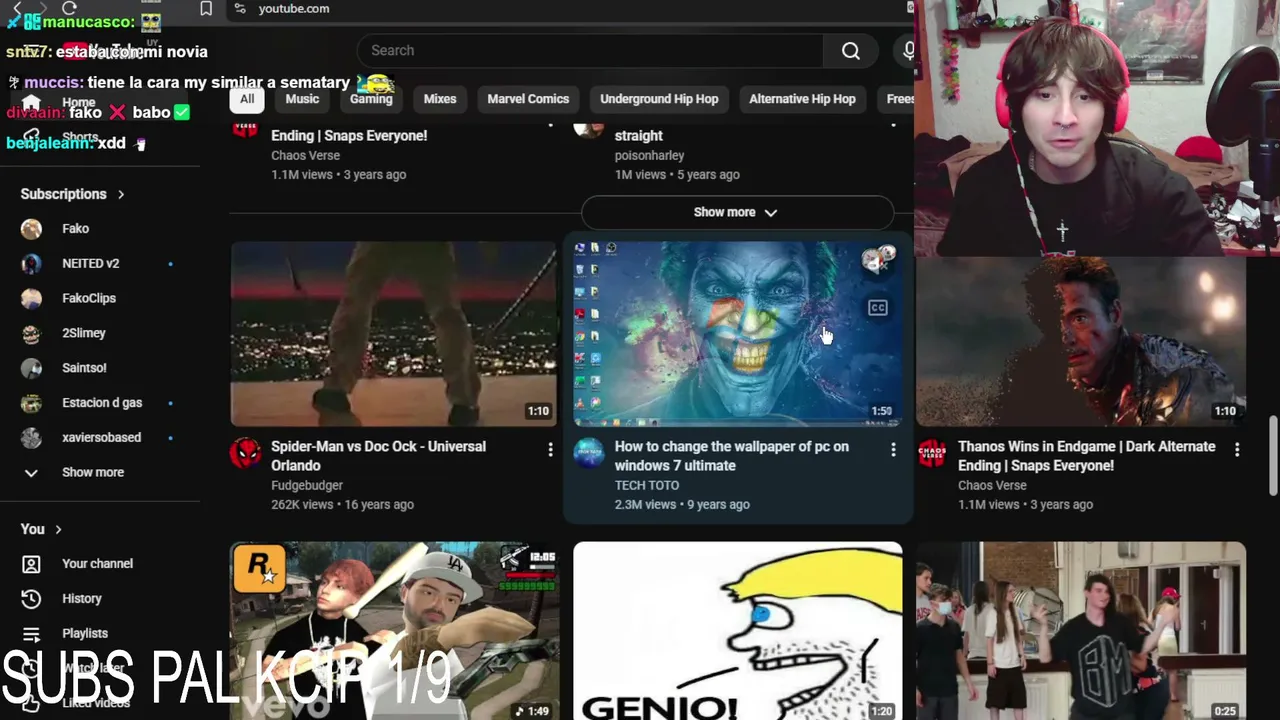The image size is (1280, 720).
Task: Select the Underground Hip Hop filter chip
Action: point(659,99)
